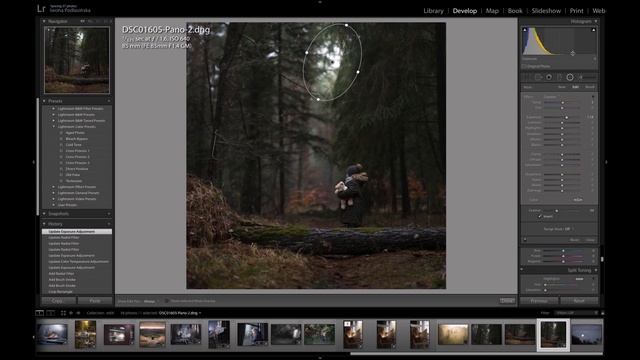Expand Lightroom B&W Filter Presets folder
Viewport: 640px width, 360px height.
tap(53, 109)
